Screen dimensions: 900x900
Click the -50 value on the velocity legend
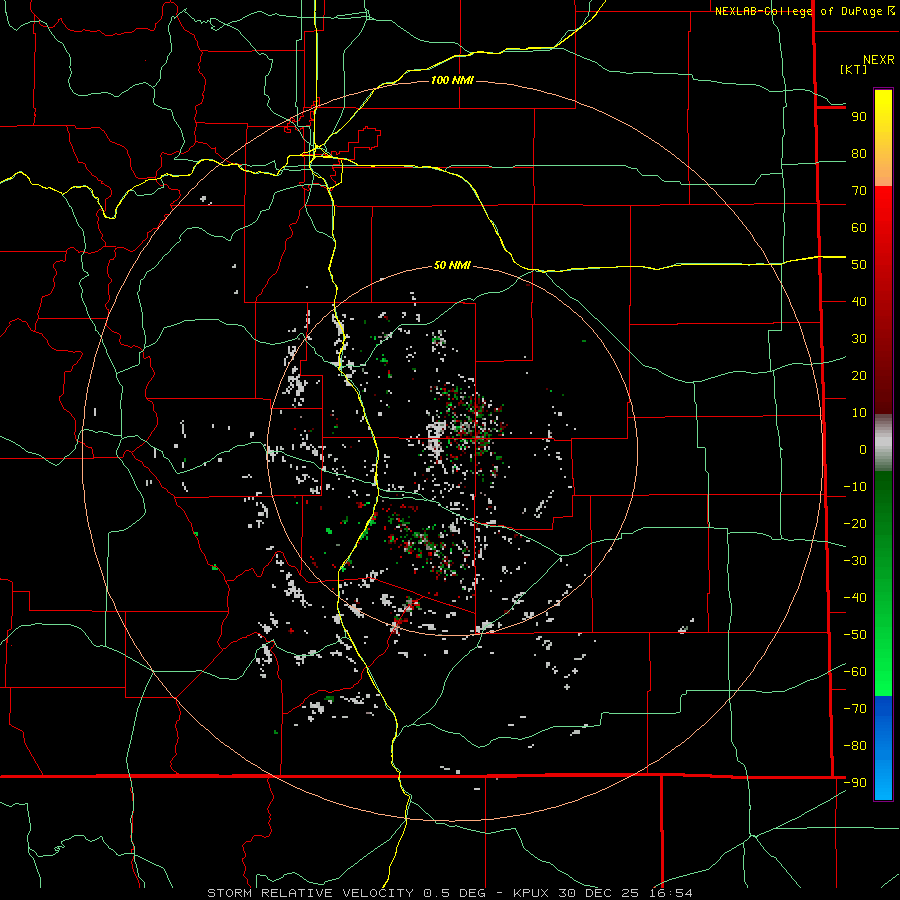pyautogui.click(x=855, y=635)
